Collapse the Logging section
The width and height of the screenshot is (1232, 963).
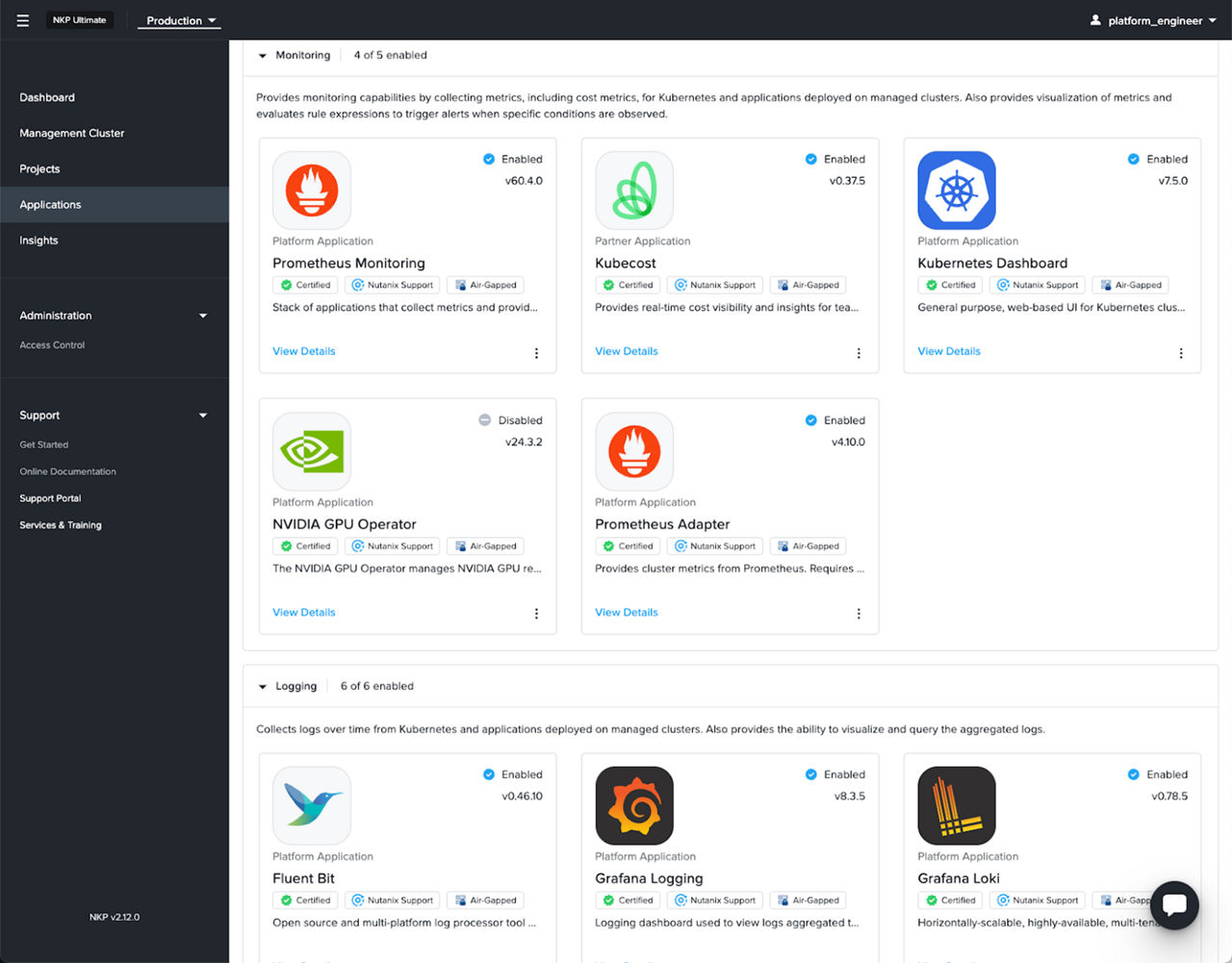[262, 686]
